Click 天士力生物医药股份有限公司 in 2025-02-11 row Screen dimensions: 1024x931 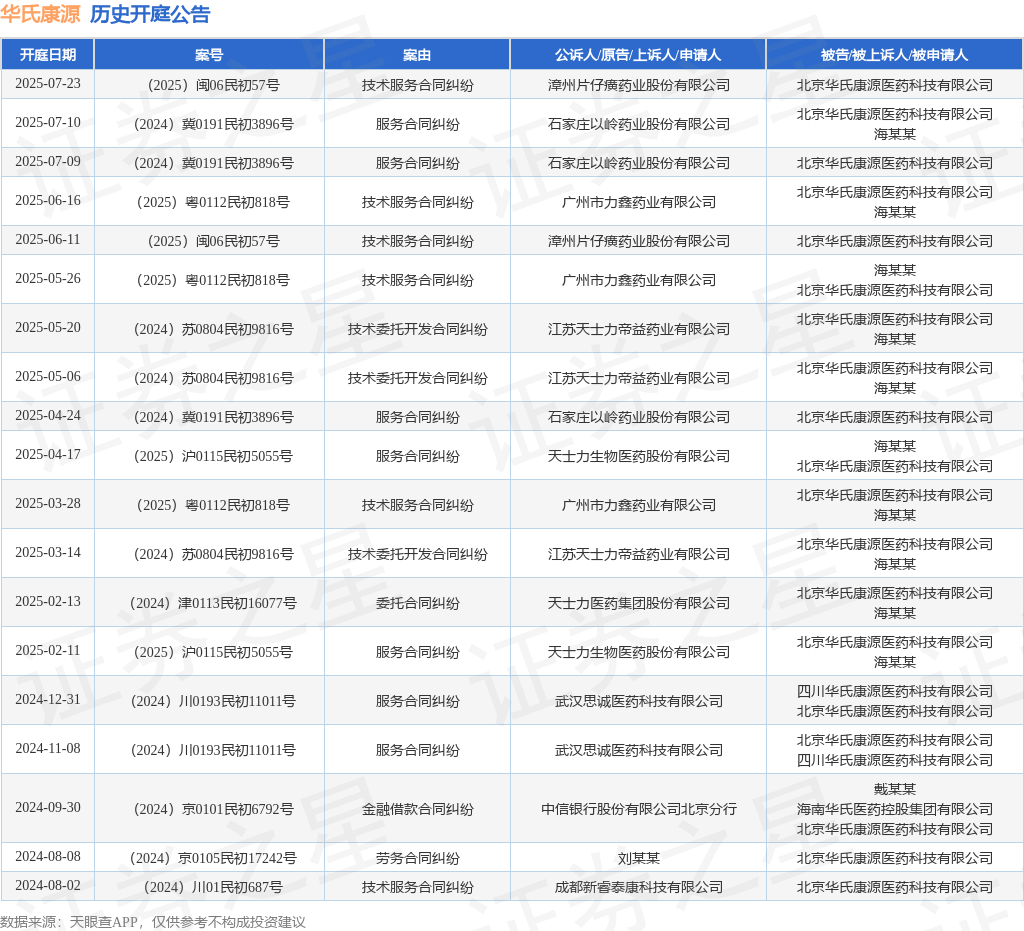[639, 652]
